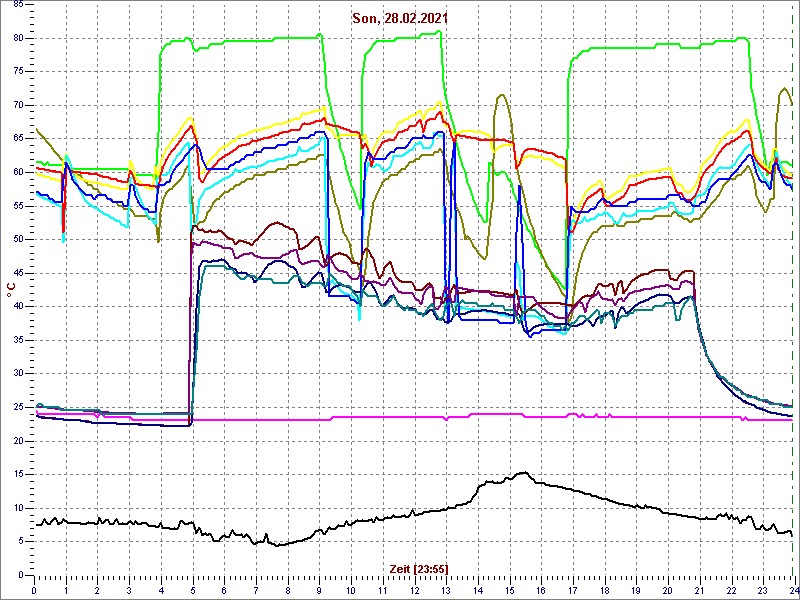
Task: Click hour label 6 on time axis
Action: pyautogui.click(x=224, y=589)
